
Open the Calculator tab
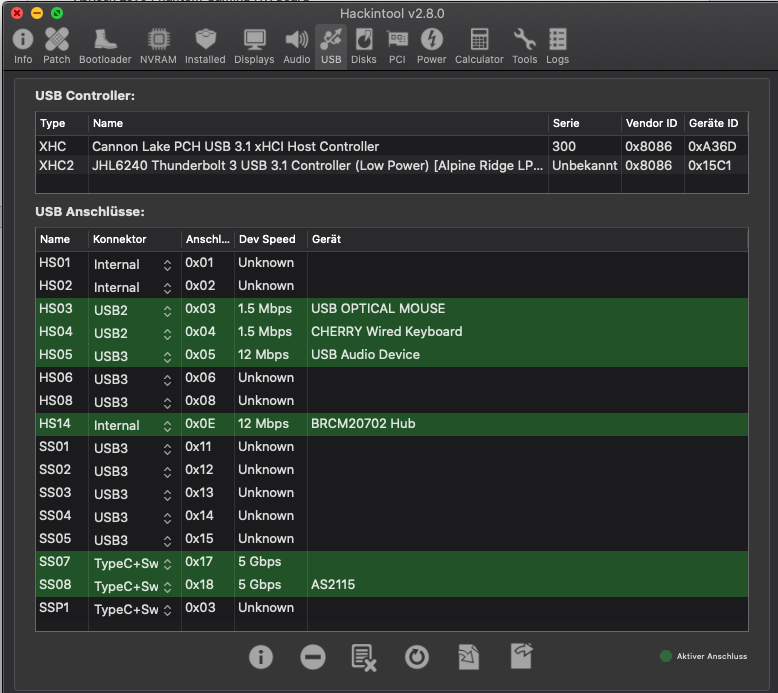click(479, 46)
